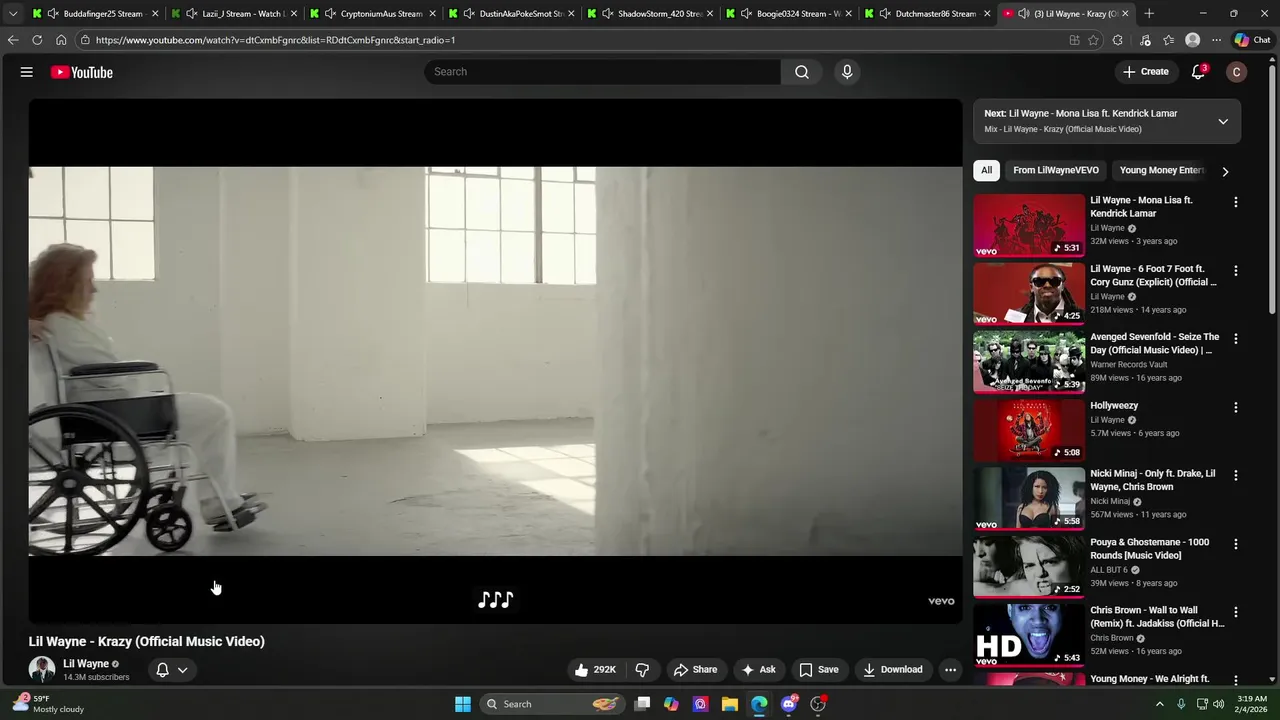Switch to CryptoniumAus Stream tab
The width and height of the screenshot is (1280, 720).
pos(373,14)
